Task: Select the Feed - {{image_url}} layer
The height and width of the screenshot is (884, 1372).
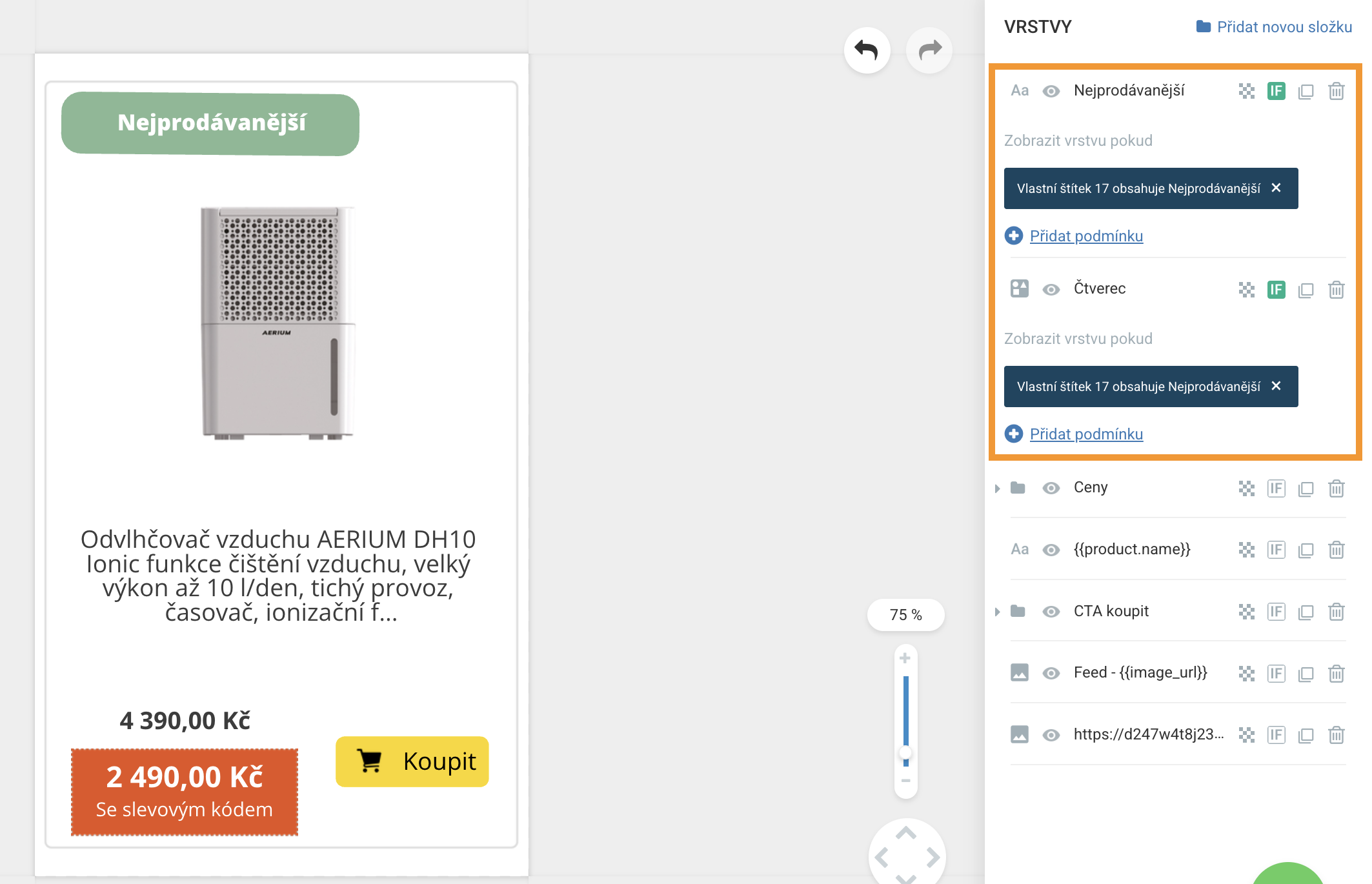Action: 1140,673
